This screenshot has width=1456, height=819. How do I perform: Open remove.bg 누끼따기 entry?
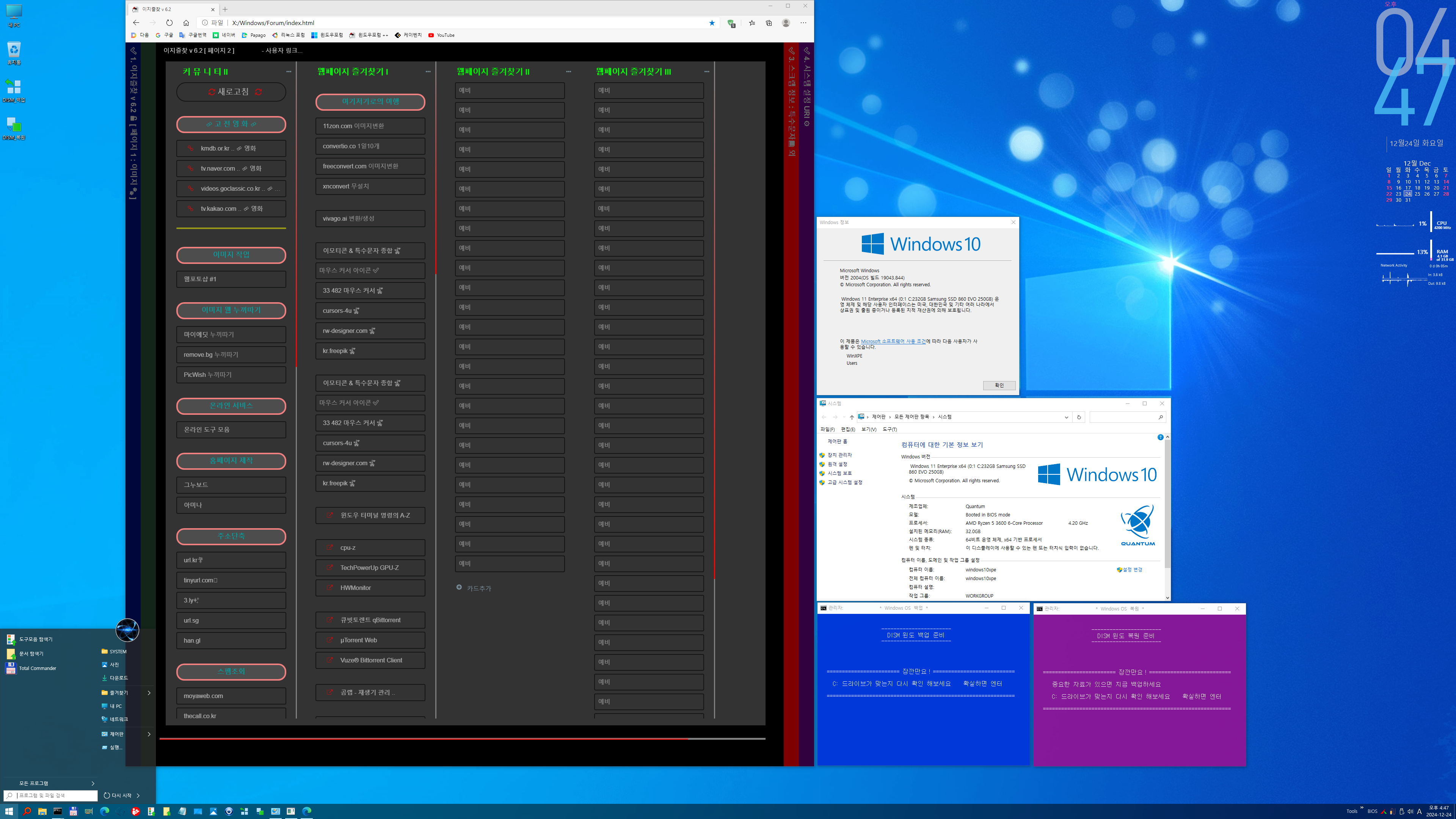point(231,355)
